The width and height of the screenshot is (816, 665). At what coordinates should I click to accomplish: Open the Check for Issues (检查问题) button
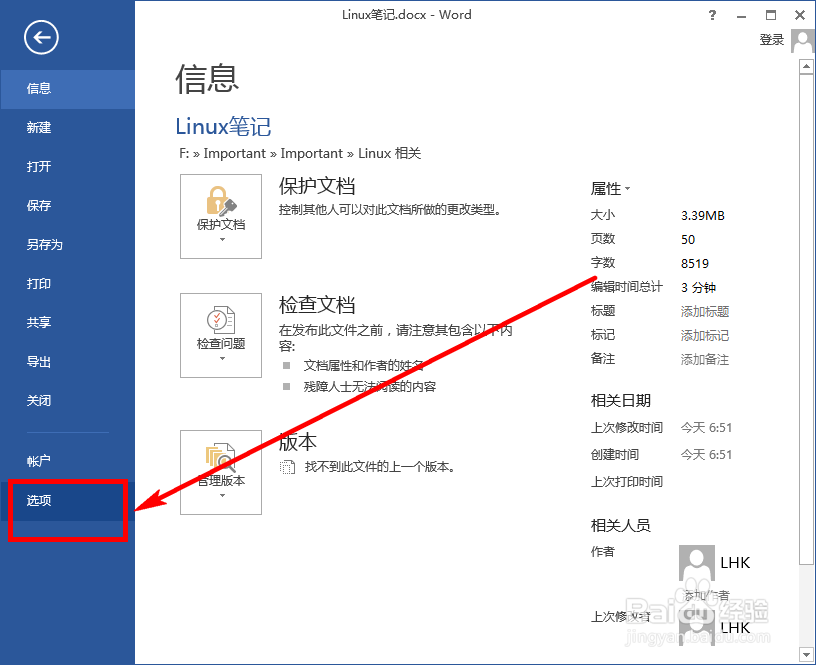[x=221, y=335]
